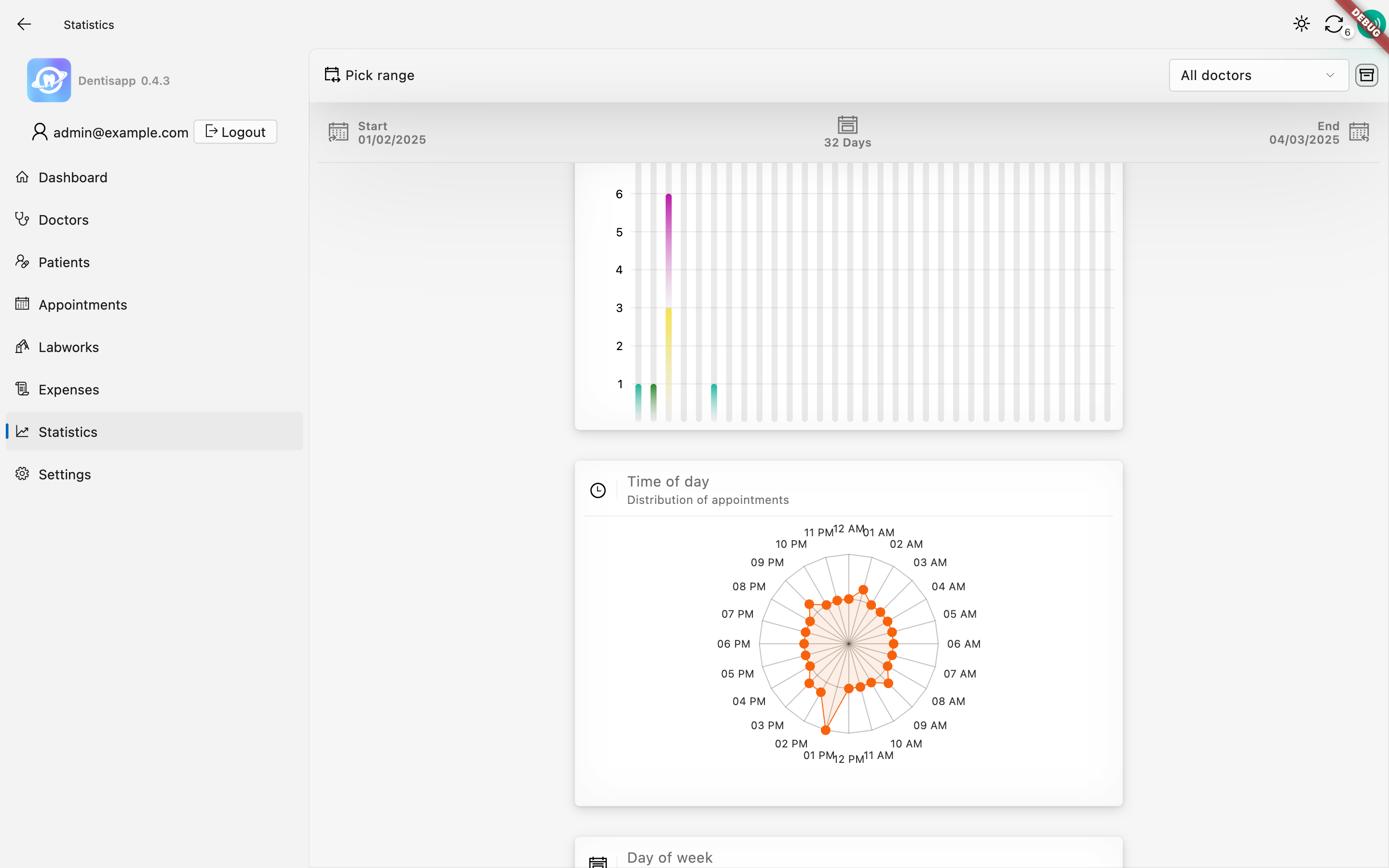Click the Doctors stethoscope icon
The height and width of the screenshot is (868, 1389).
coord(22,219)
